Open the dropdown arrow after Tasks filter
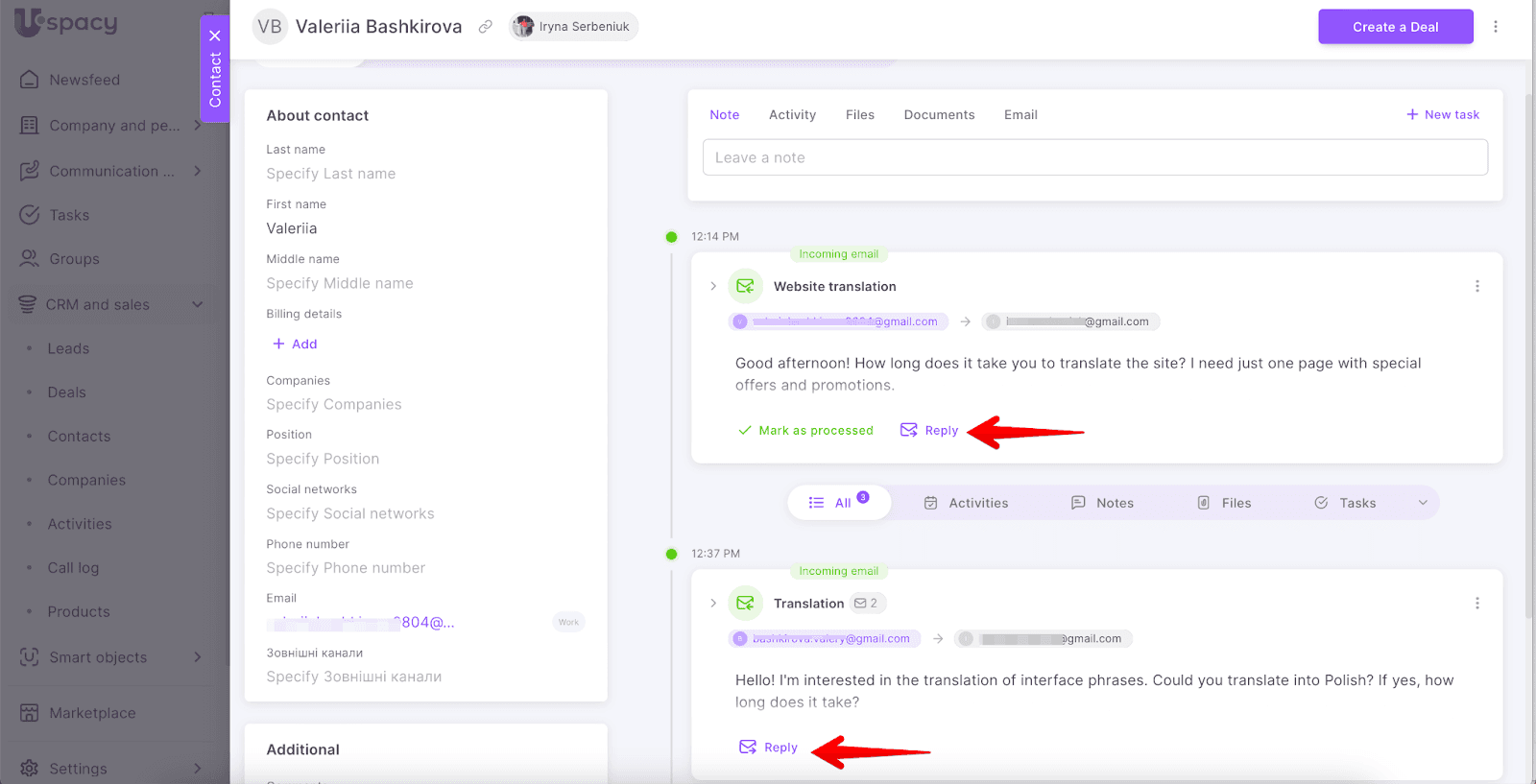Viewport: 1536px width, 784px height. [x=1423, y=503]
